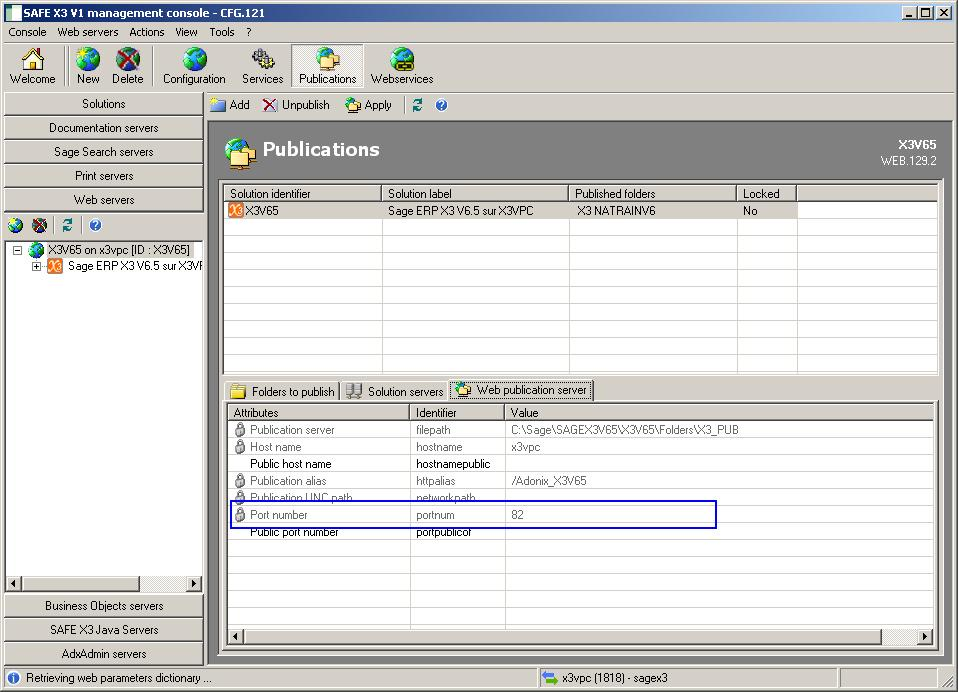The width and height of the screenshot is (958, 692).
Task: Click tree panel scroll left arrow
Action: [x=13, y=583]
